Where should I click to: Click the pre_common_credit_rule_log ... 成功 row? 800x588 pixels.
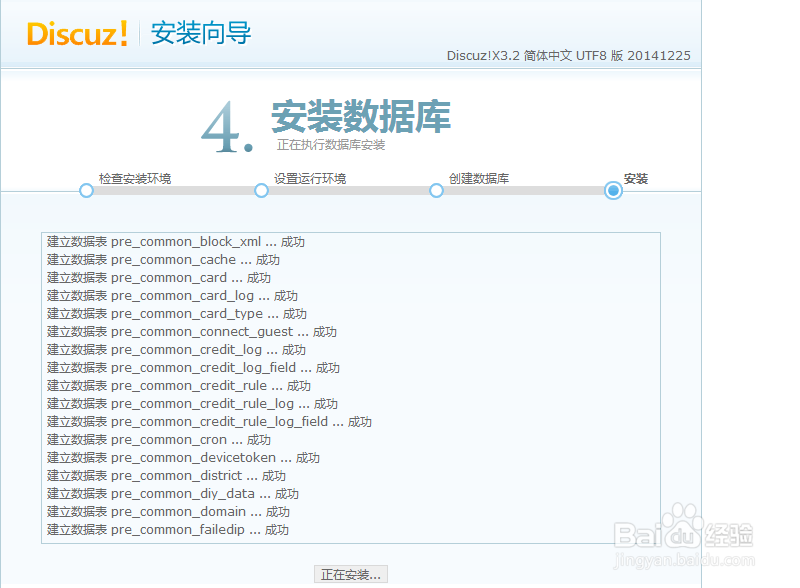coord(192,404)
